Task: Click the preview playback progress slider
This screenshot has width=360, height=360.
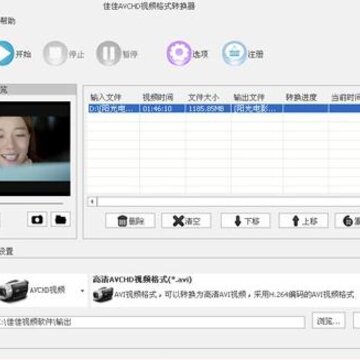Action: click(x=31, y=203)
